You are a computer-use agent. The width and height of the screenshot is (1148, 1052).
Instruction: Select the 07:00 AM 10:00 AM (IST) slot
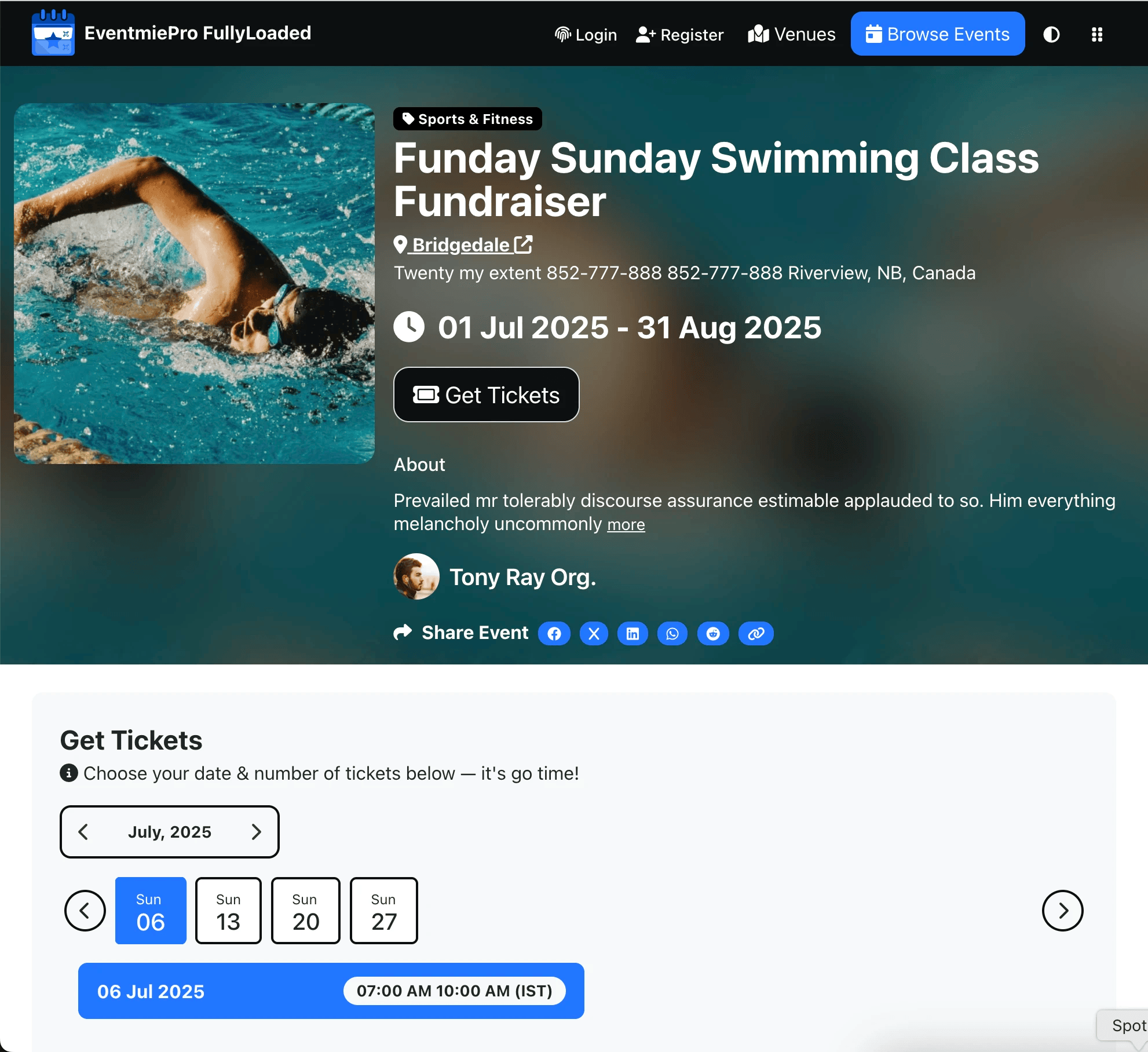[x=455, y=991]
